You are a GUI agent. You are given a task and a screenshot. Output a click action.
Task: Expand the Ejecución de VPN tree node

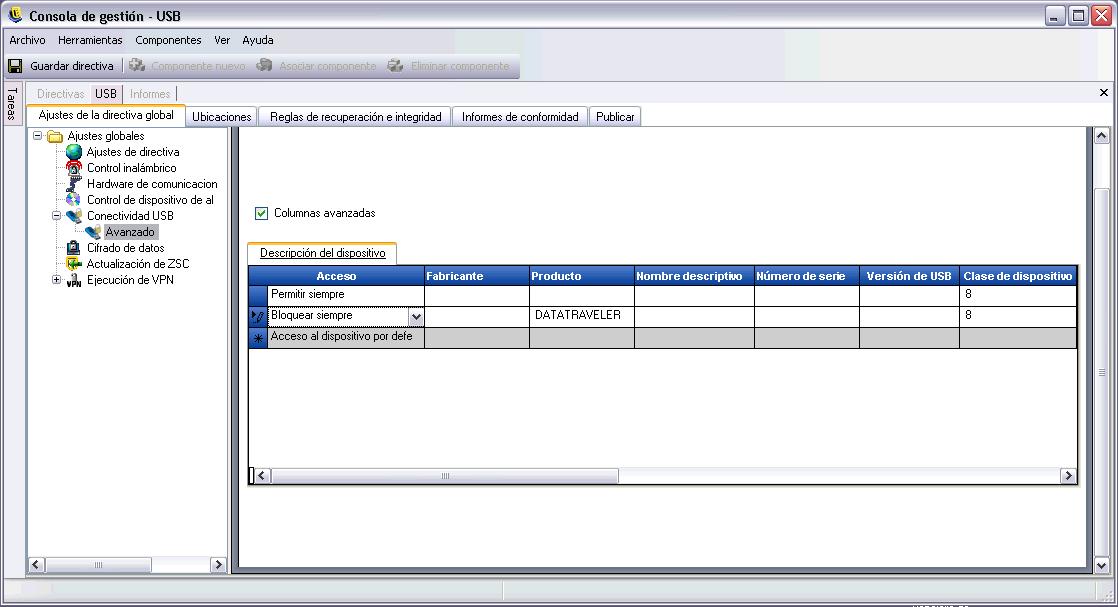click(x=56, y=280)
